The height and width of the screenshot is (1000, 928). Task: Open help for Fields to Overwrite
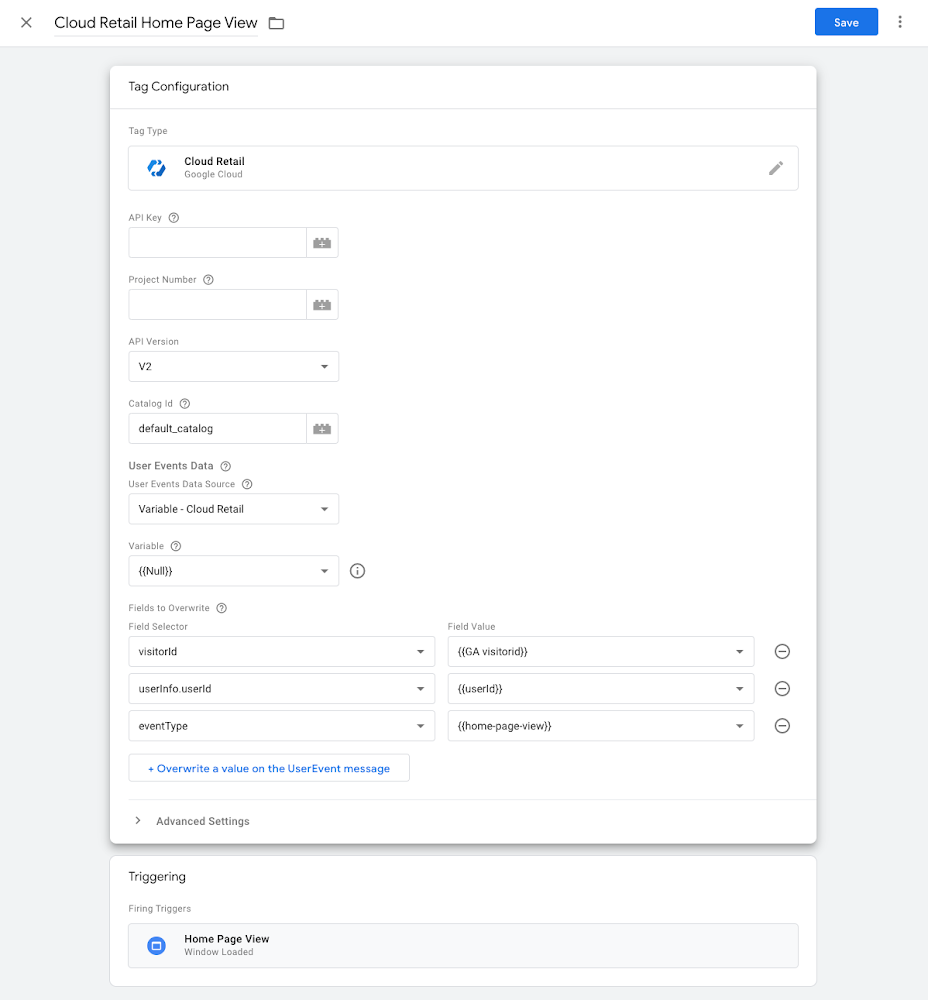coord(221,608)
